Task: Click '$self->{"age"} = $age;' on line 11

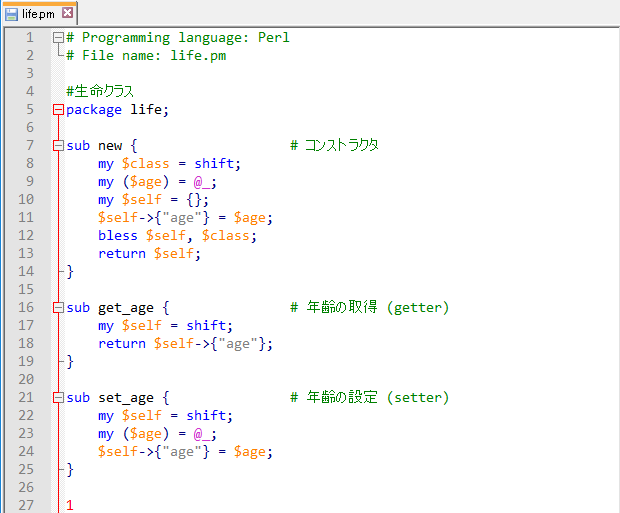Action: [185, 218]
